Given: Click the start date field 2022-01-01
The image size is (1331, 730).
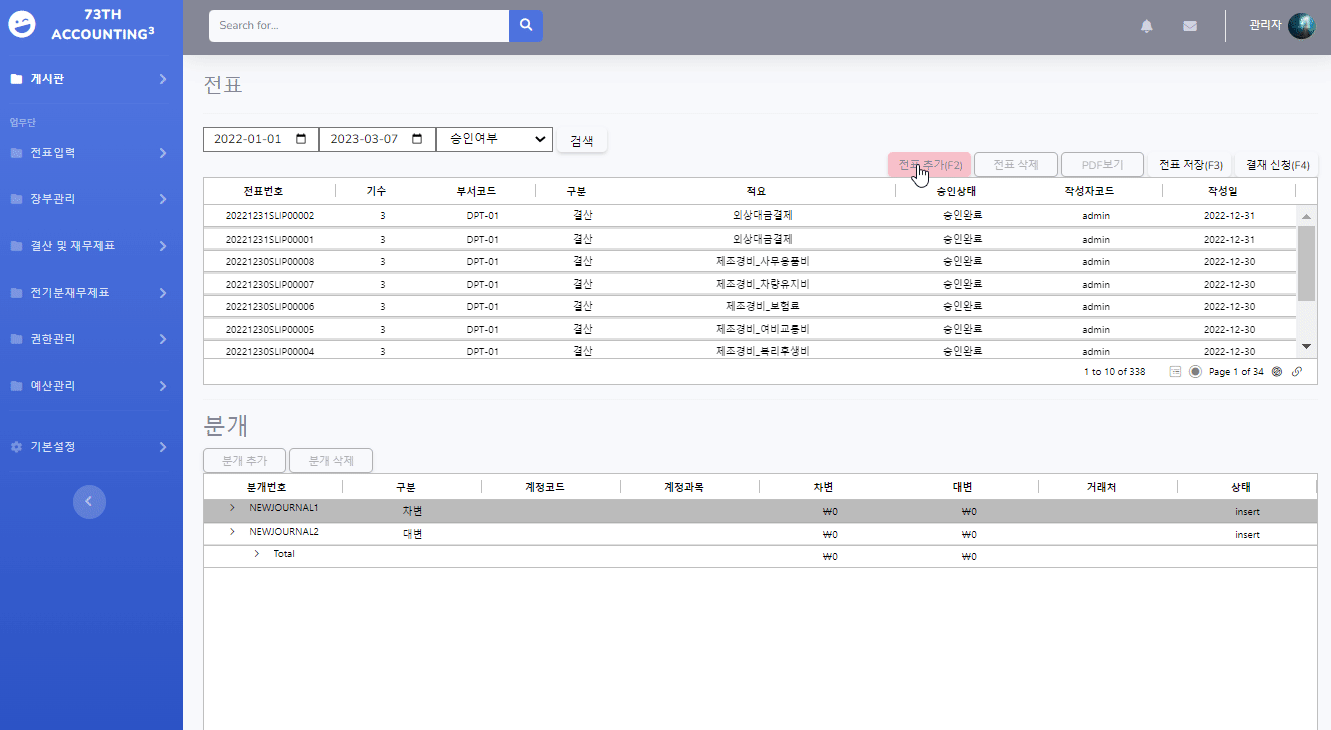Looking at the screenshot, I should [260, 139].
